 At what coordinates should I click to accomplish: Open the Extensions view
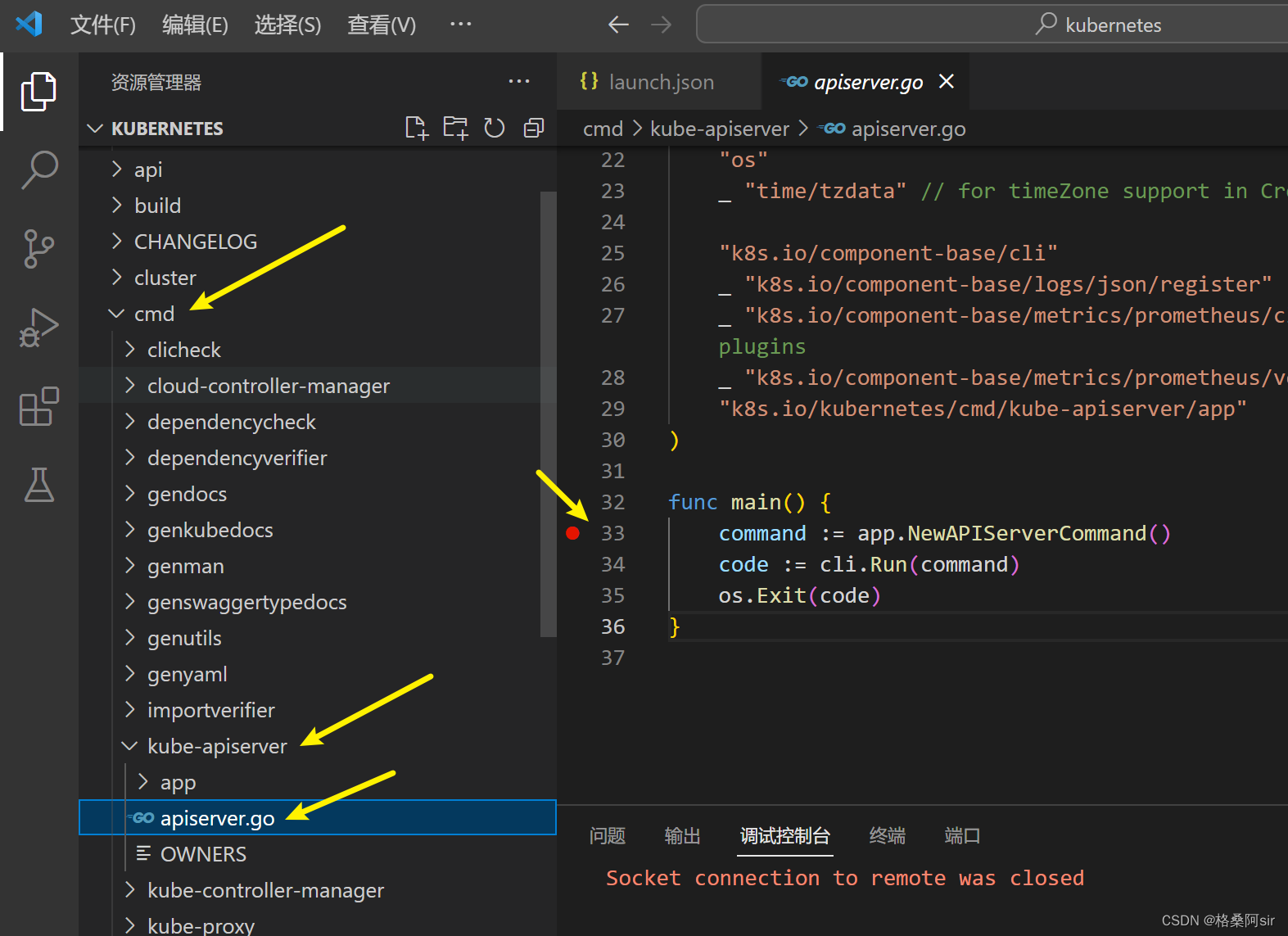(x=38, y=406)
